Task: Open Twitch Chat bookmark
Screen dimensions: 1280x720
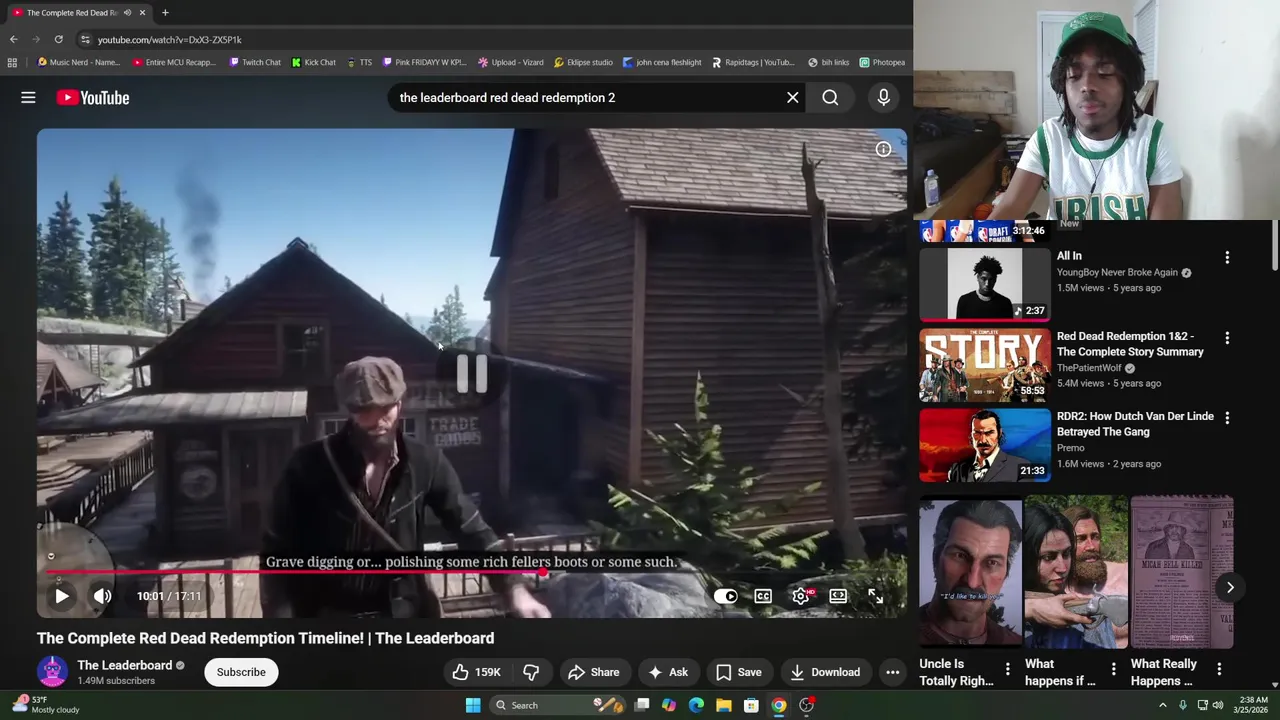Action: click(255, 62)
